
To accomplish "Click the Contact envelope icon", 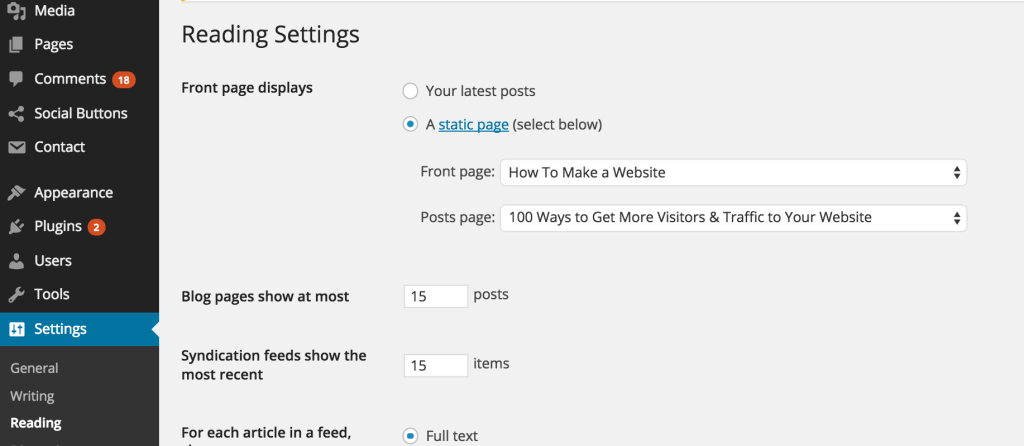I will (x=16, y=147).
